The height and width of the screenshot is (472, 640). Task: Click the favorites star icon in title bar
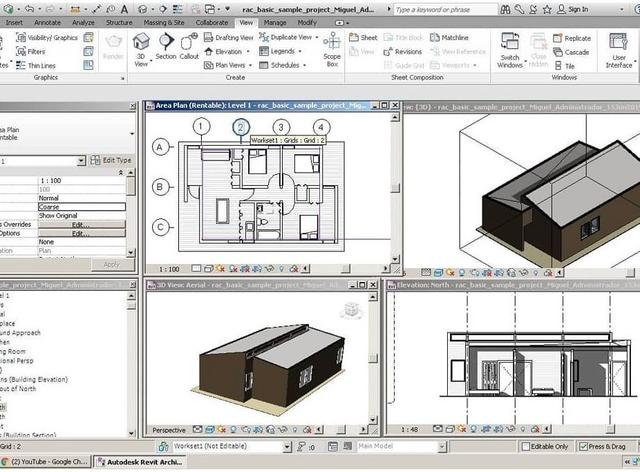point(547,9)
